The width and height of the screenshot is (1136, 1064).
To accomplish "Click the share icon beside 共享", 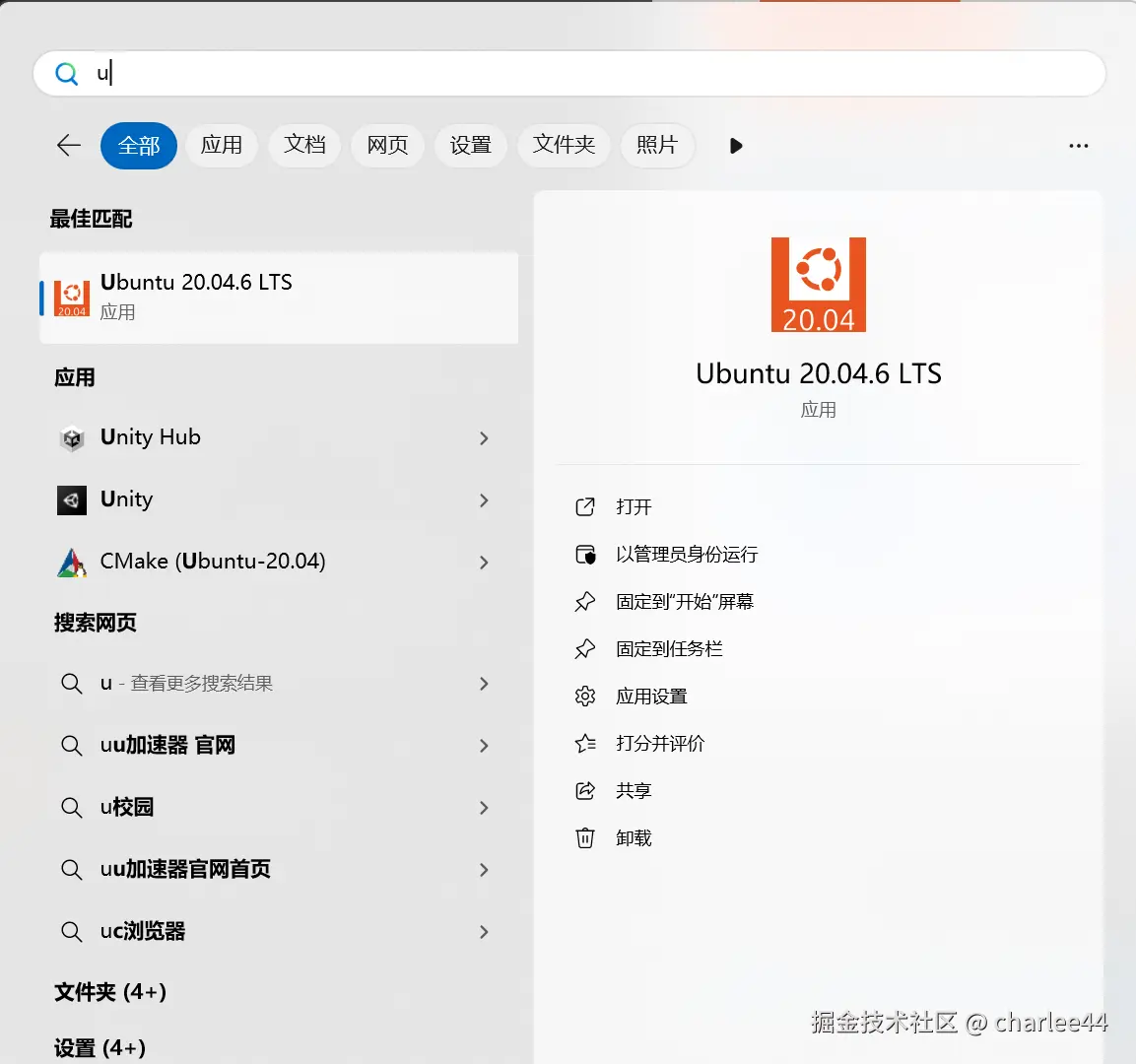I will [586, 790].
